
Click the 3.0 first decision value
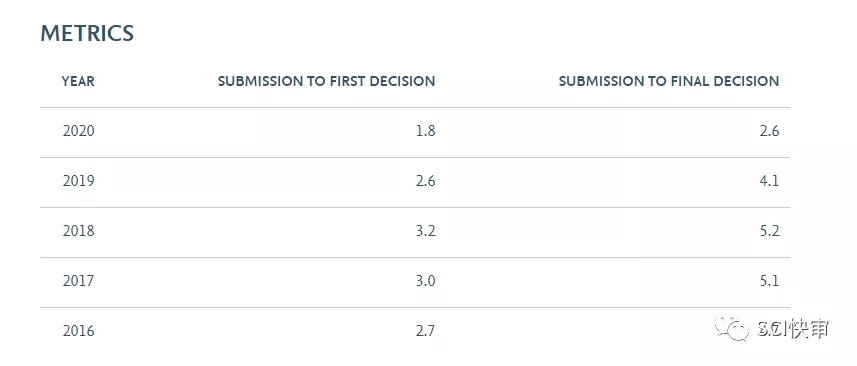click(426, 281)
